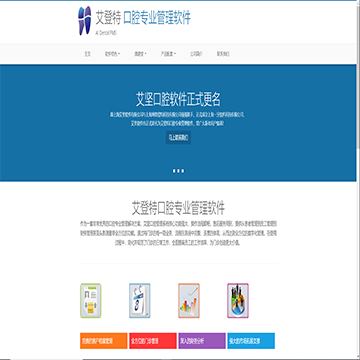Screen dimensions: 360x360
Task: Open the first navigation item, Home
Action: tap(87, 54)
